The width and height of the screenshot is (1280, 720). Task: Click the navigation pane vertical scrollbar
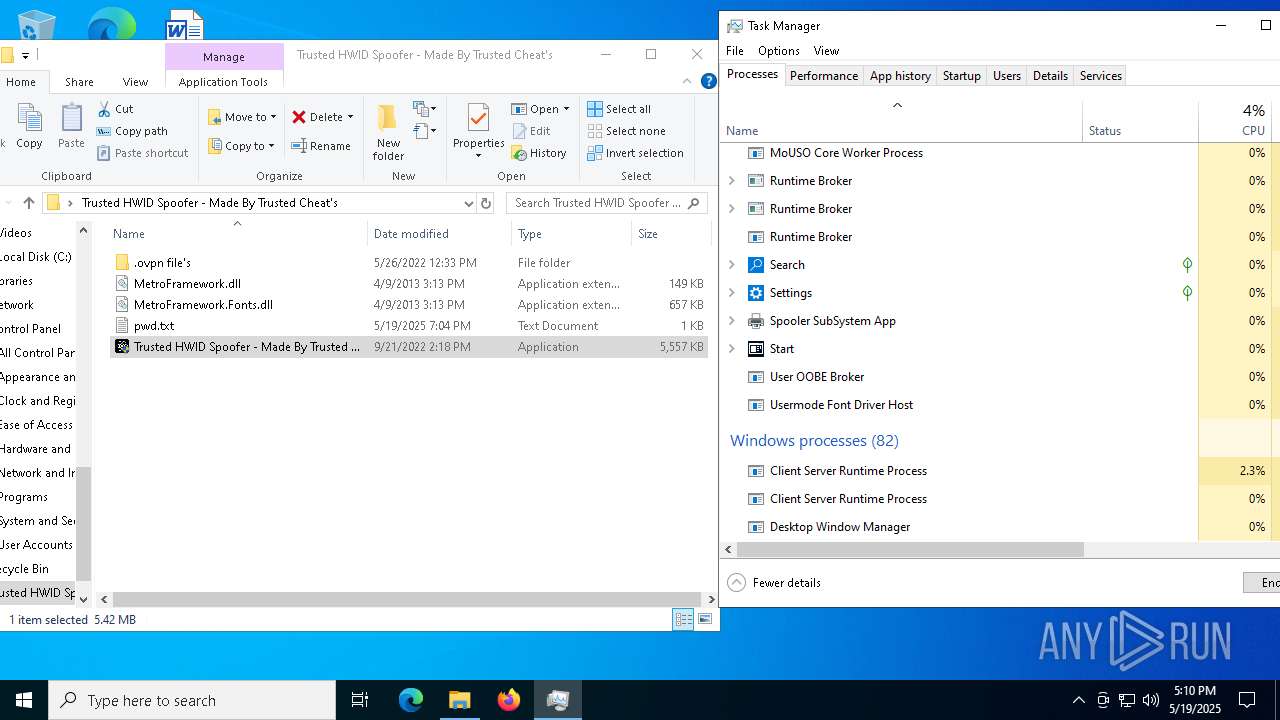[83, 525]
